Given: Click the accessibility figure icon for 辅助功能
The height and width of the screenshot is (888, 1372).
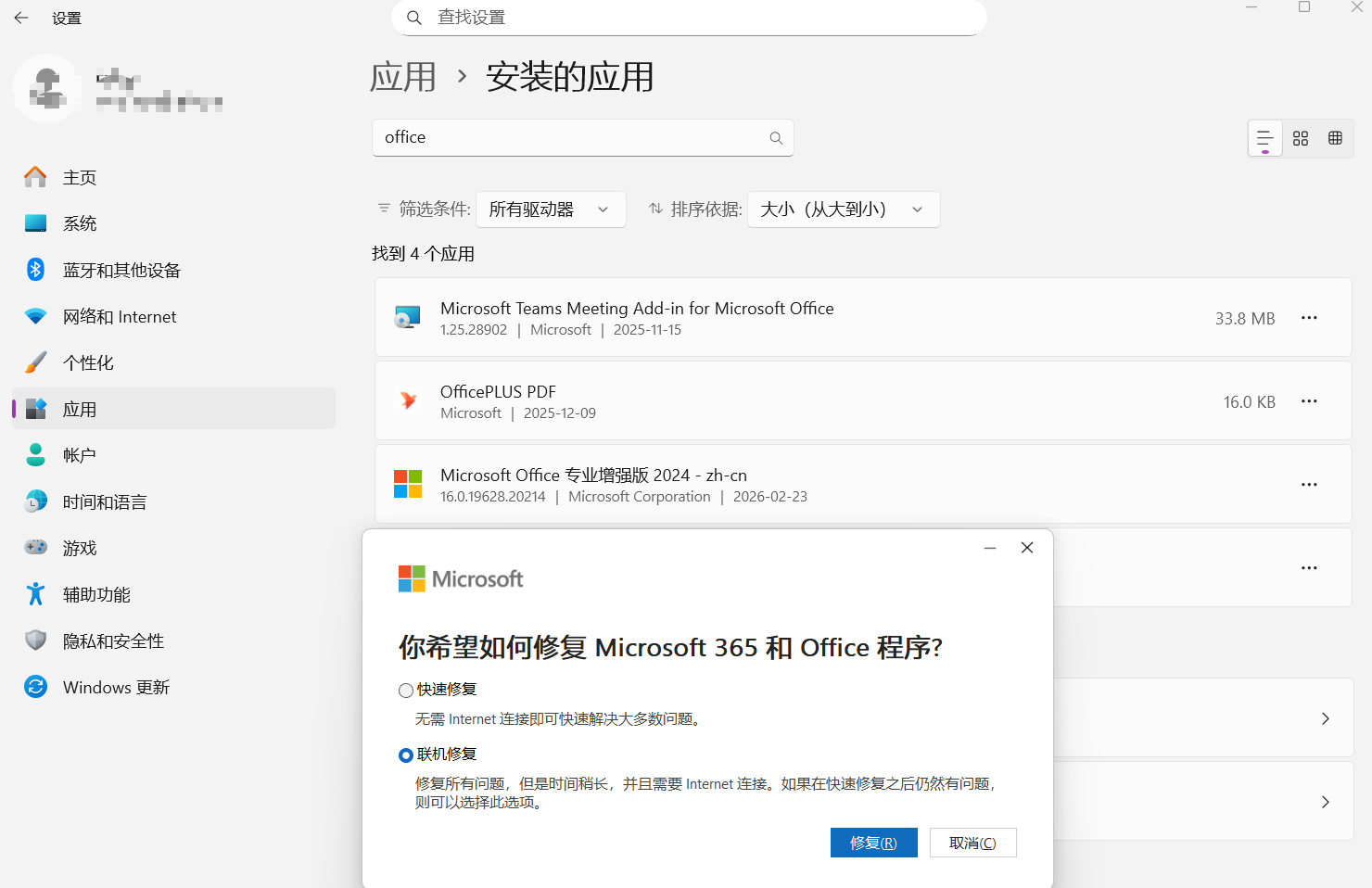Looking at the screenshot, I should pos(35,594).
